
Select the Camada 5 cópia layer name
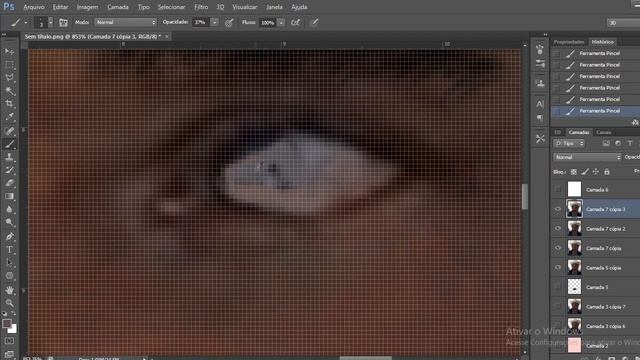pyautogui.click(x=604, y=268)
